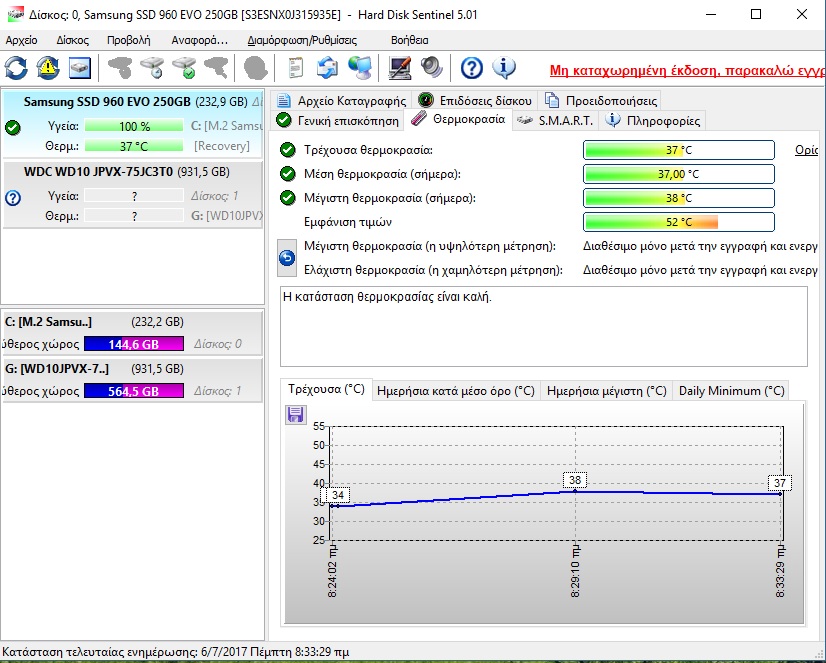Click the blue circular-arrows refresh toolbar icon
Screen dimensions: 826x663
17,68
